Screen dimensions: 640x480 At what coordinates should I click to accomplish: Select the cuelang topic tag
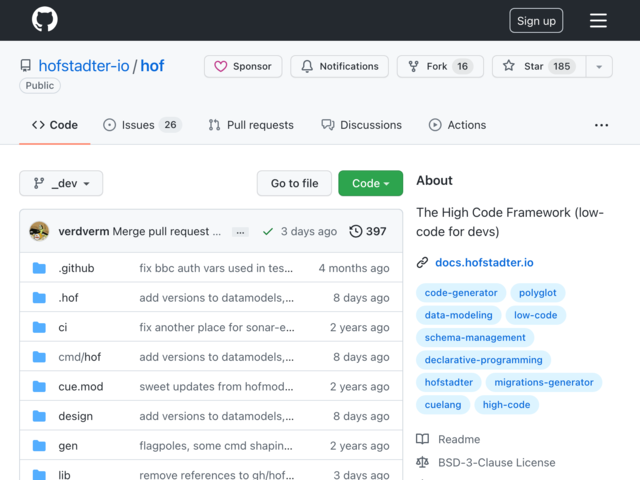(x=443, y=405)
